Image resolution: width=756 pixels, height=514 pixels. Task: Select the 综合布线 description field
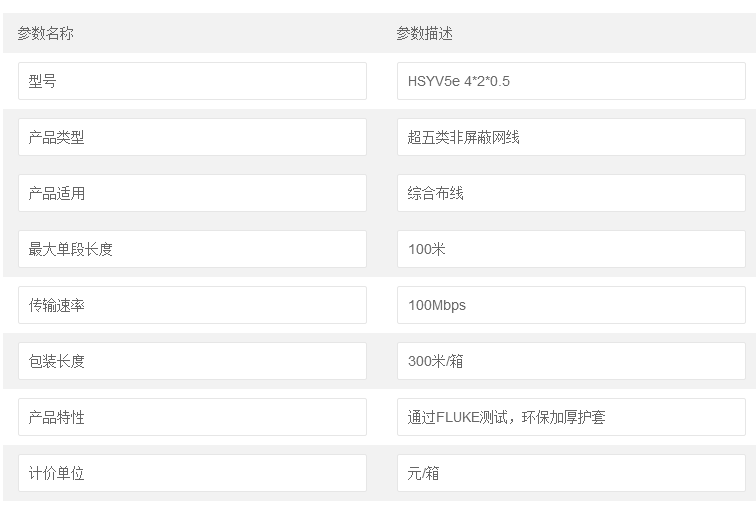(x=571, y=193)
